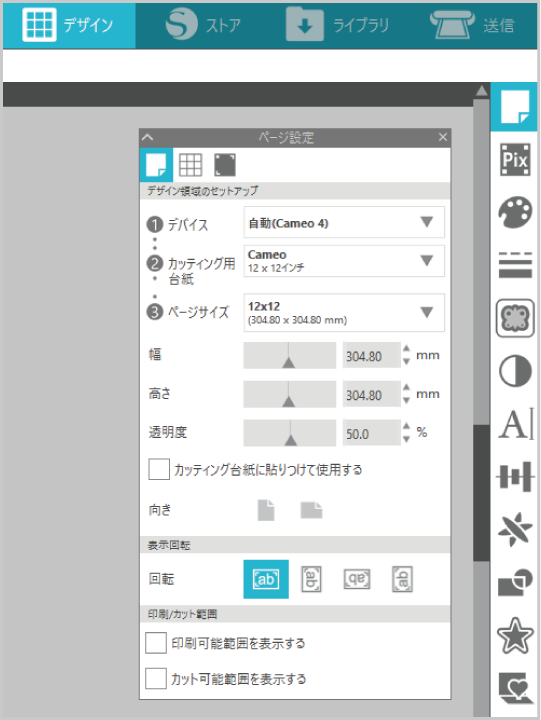Close the ページ設定 panel

[x=443, y=137]
